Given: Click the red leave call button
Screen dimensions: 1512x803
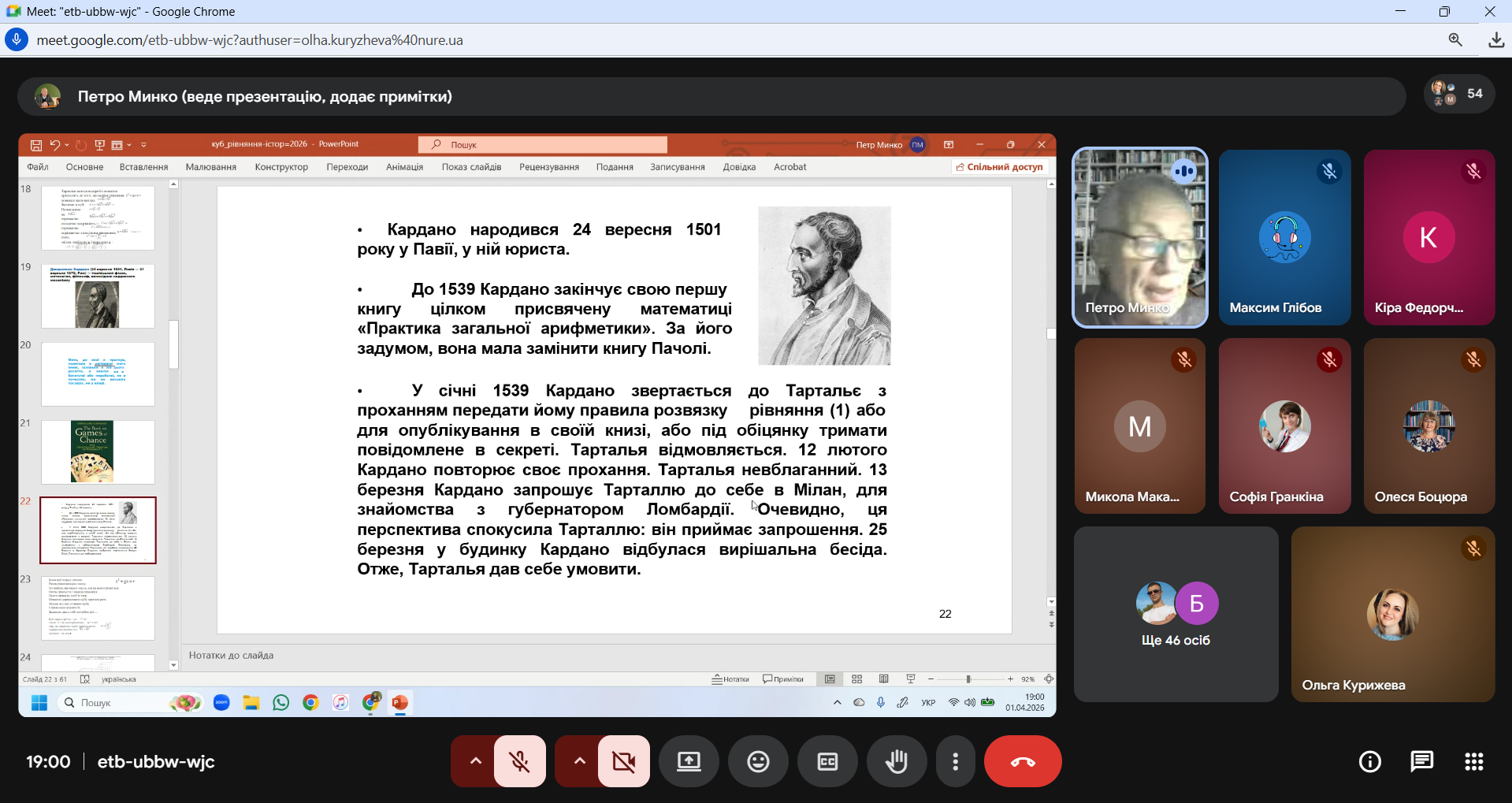Looking at the screenshot, I should [x=1022, y=761].
